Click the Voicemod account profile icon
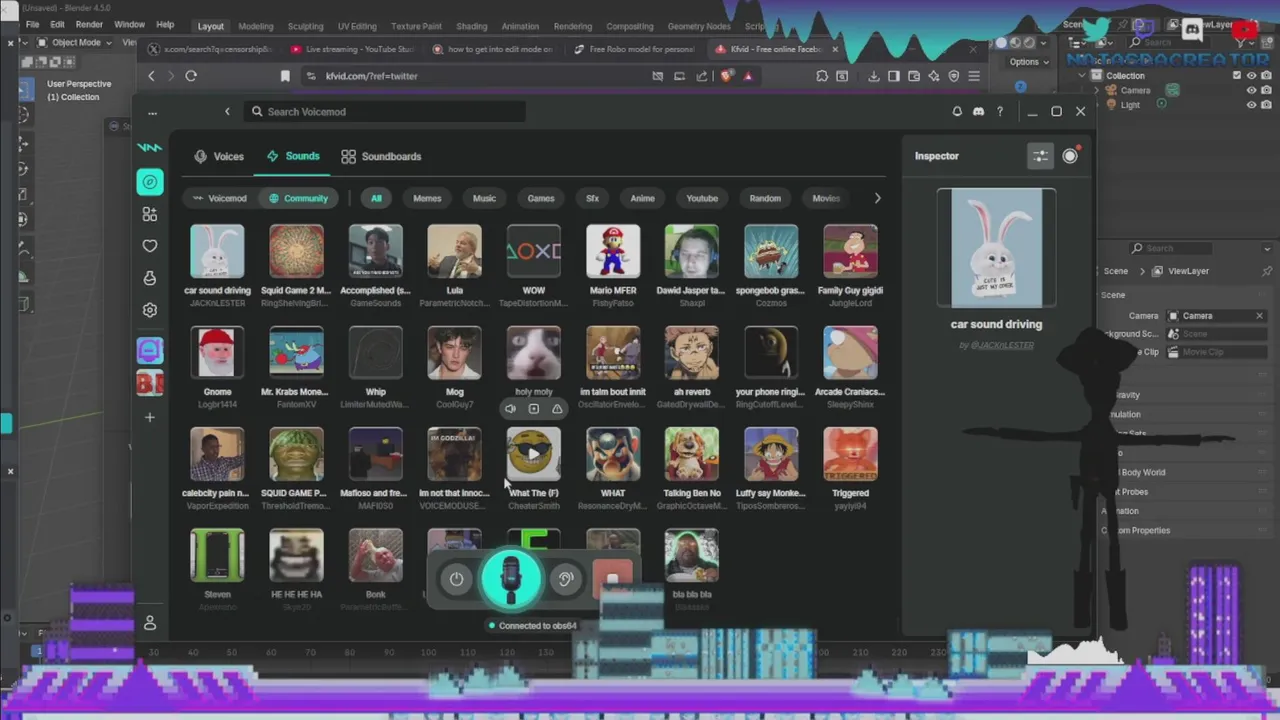Screen dimensions: 1280x720 pyautogui.click(x=150, y=623)
